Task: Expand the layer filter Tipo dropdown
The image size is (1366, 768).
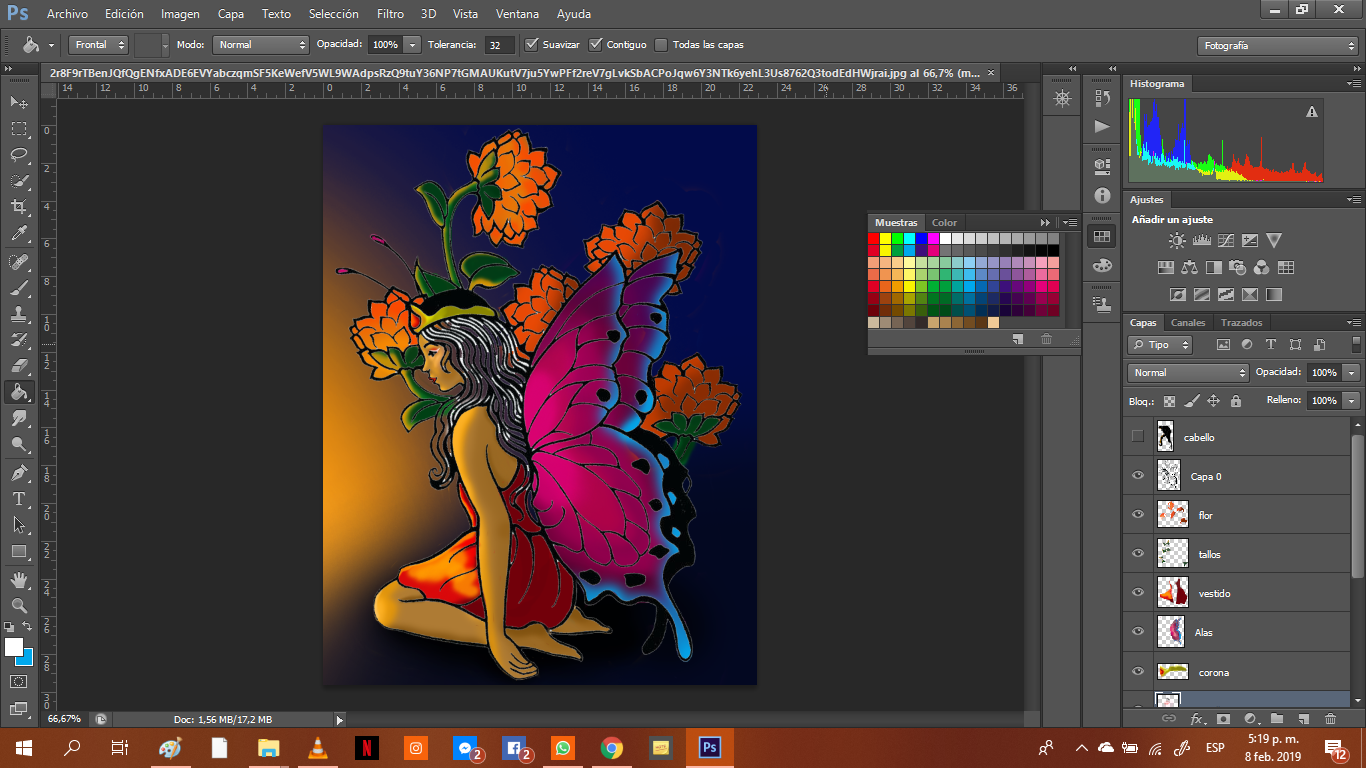Action: (x=1160, y=345)
